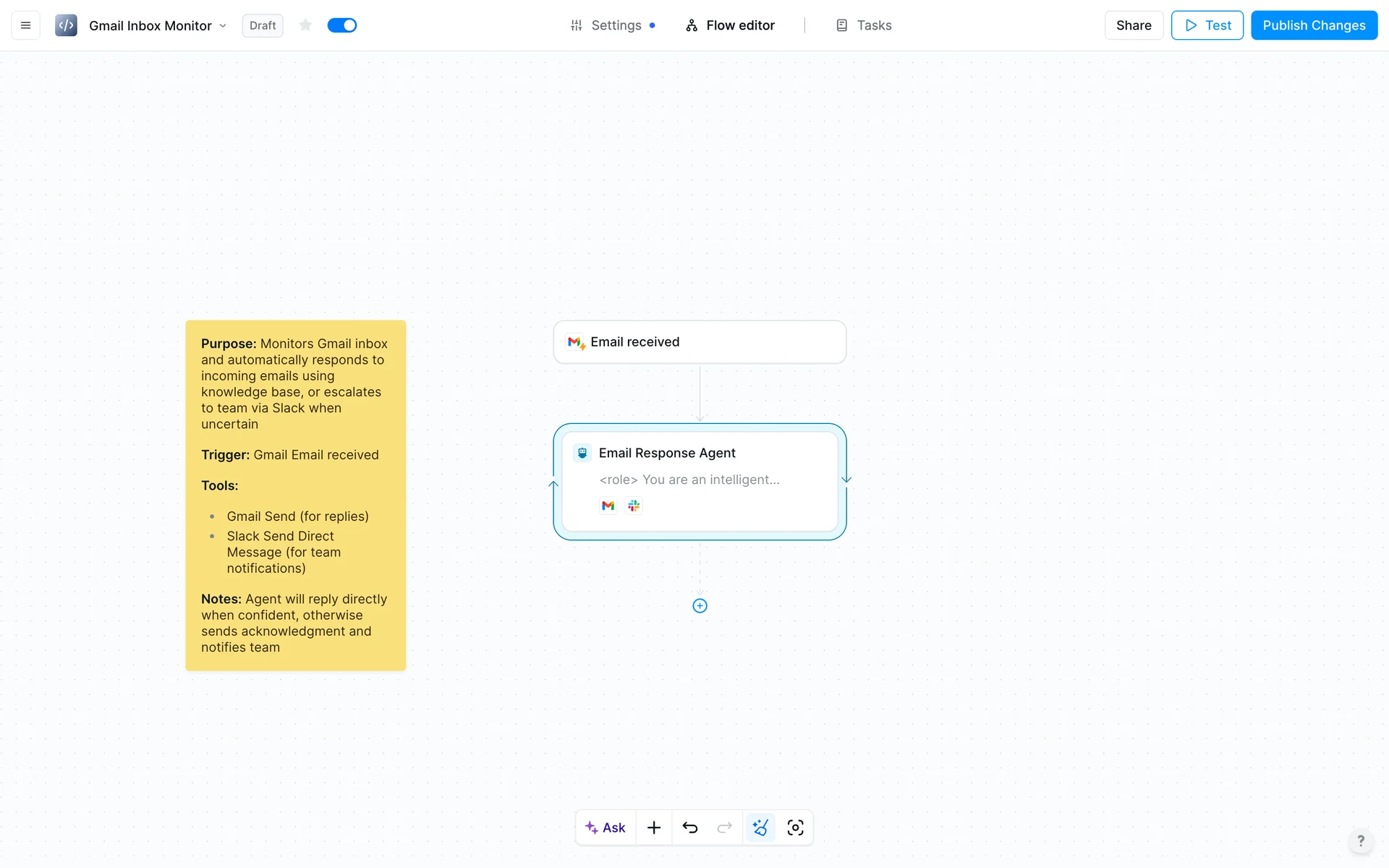The height and width of the screenshot is (868, 1389).
Task: Undo the last action
Action: pos(690,827)
